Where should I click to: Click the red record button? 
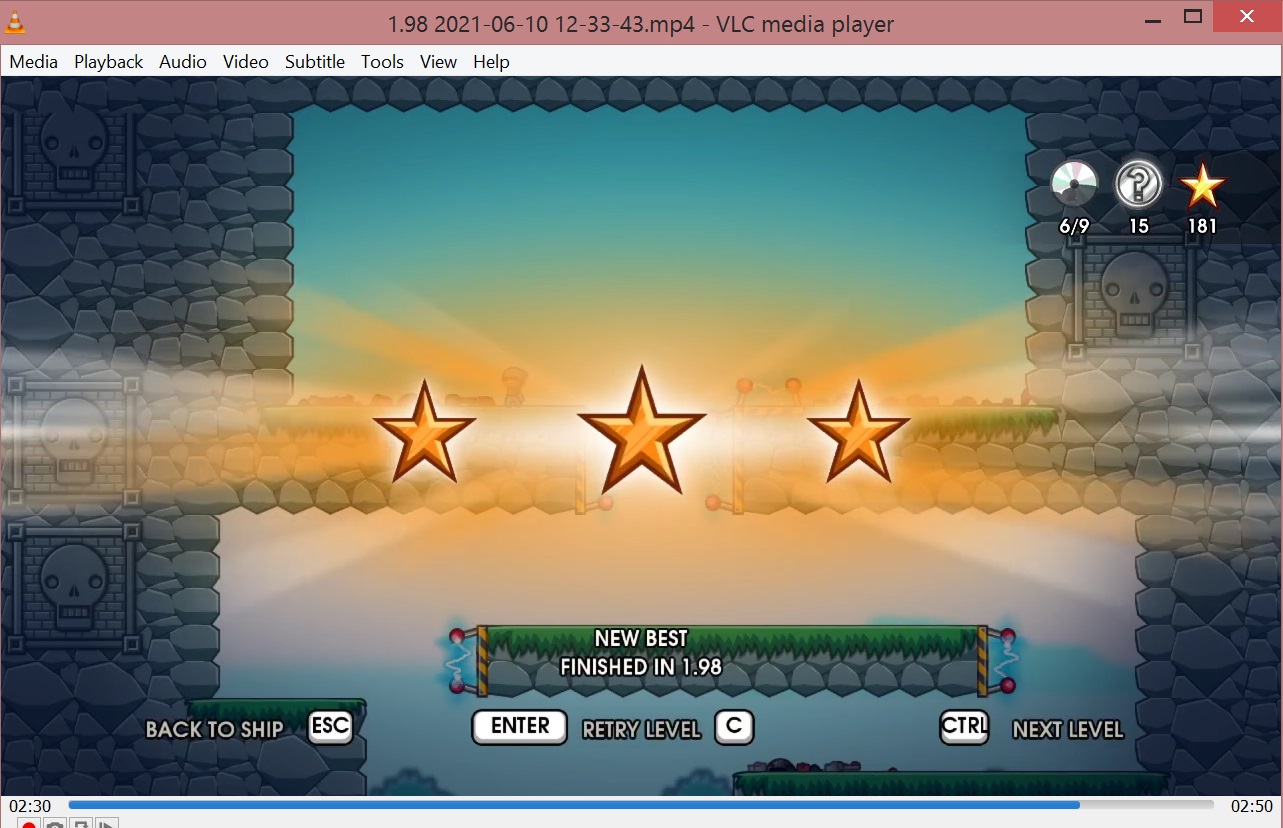[x=29, y=823]
